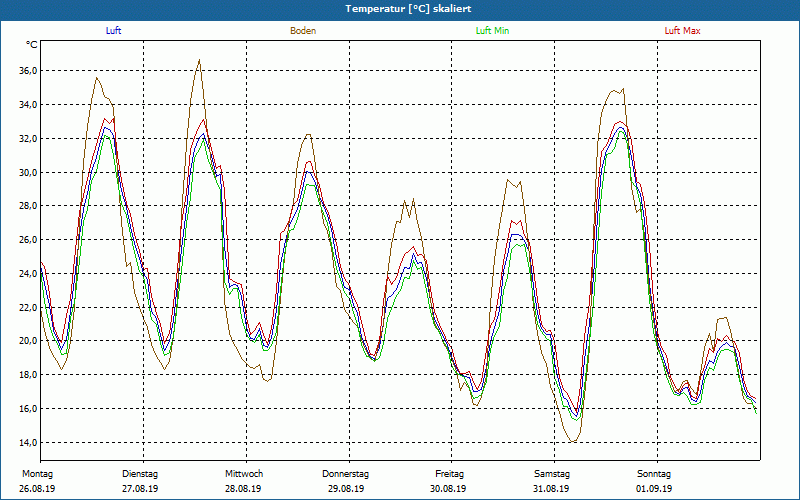Select the 14,0 y-axis value

29,442
